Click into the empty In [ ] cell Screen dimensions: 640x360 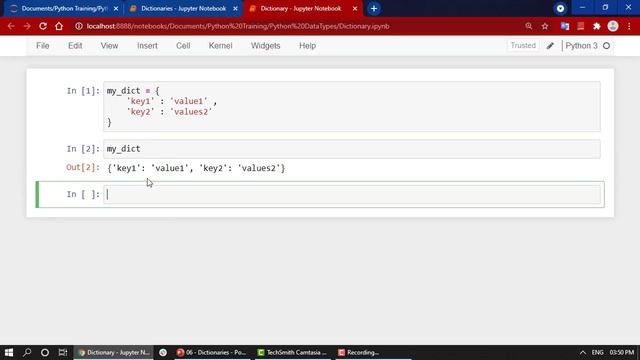tap(352, 194)
